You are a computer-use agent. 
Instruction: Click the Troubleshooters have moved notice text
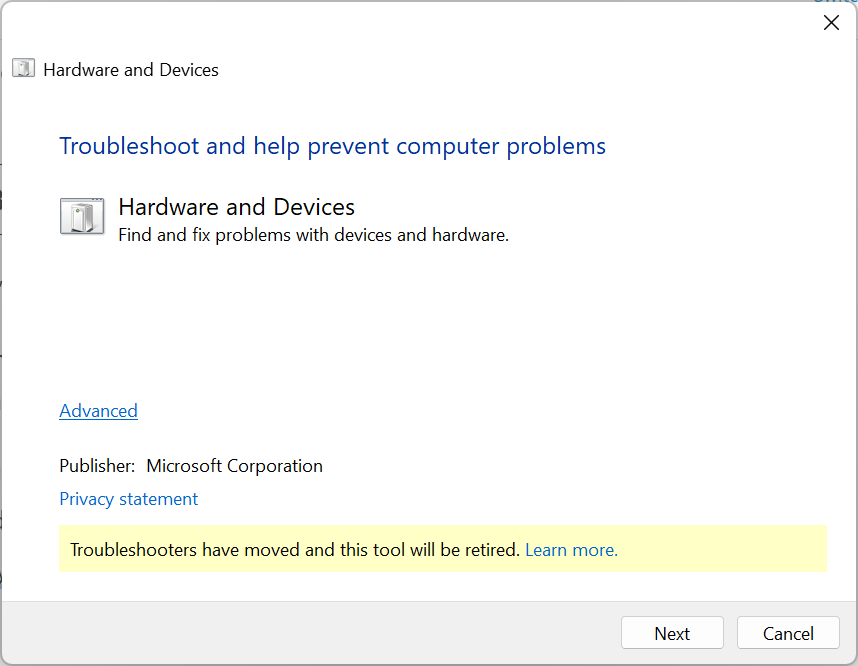pyautogui.click(x=295, y=550)
